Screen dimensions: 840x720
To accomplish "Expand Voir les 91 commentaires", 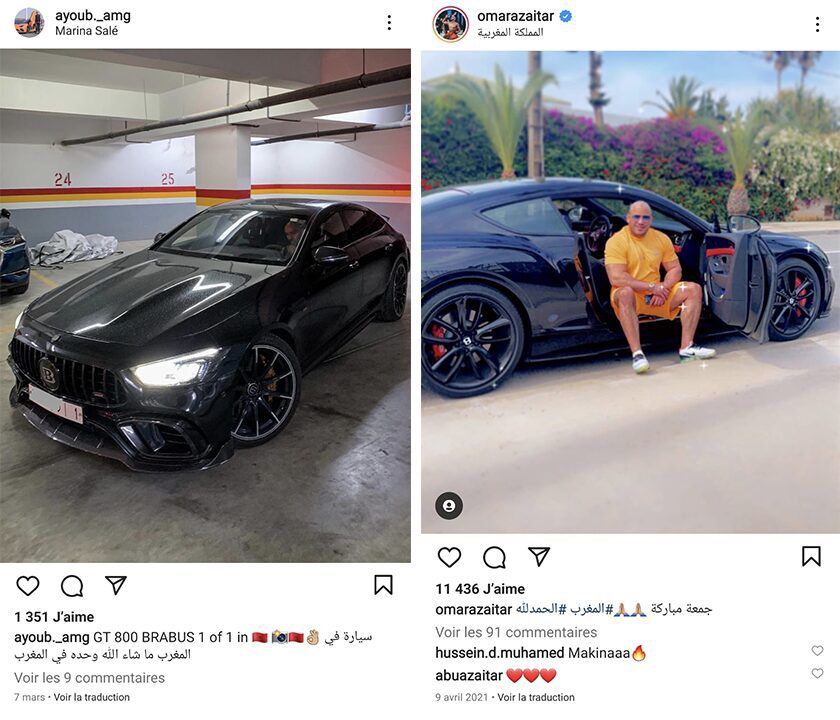I will (x=516, y=632).
